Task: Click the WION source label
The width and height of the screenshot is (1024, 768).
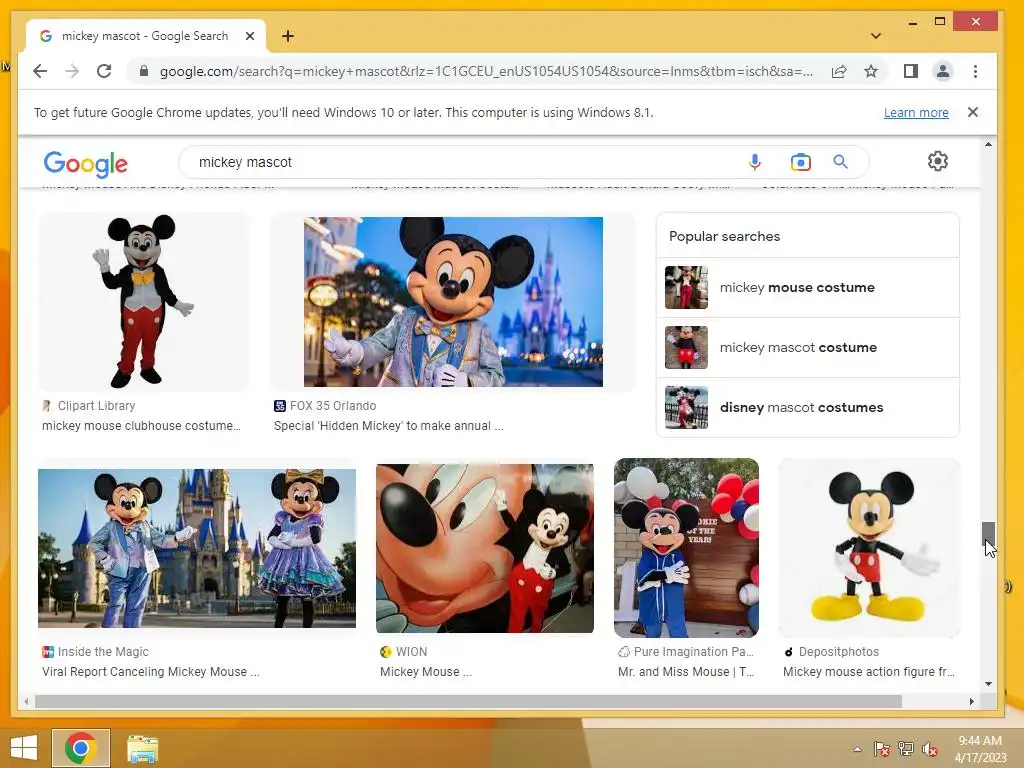Action: (x=411, y=652)
